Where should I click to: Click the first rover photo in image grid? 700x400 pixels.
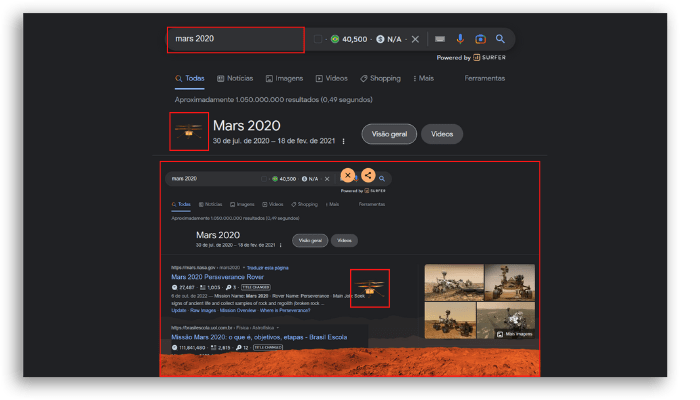point(454,282)
